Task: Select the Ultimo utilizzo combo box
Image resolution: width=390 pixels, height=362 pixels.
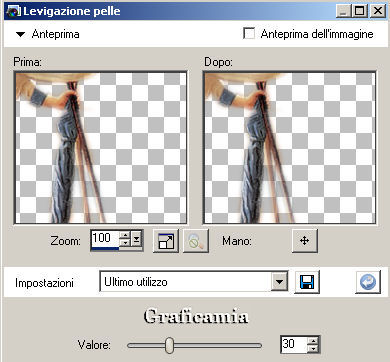Action: [x=193, y=282]
